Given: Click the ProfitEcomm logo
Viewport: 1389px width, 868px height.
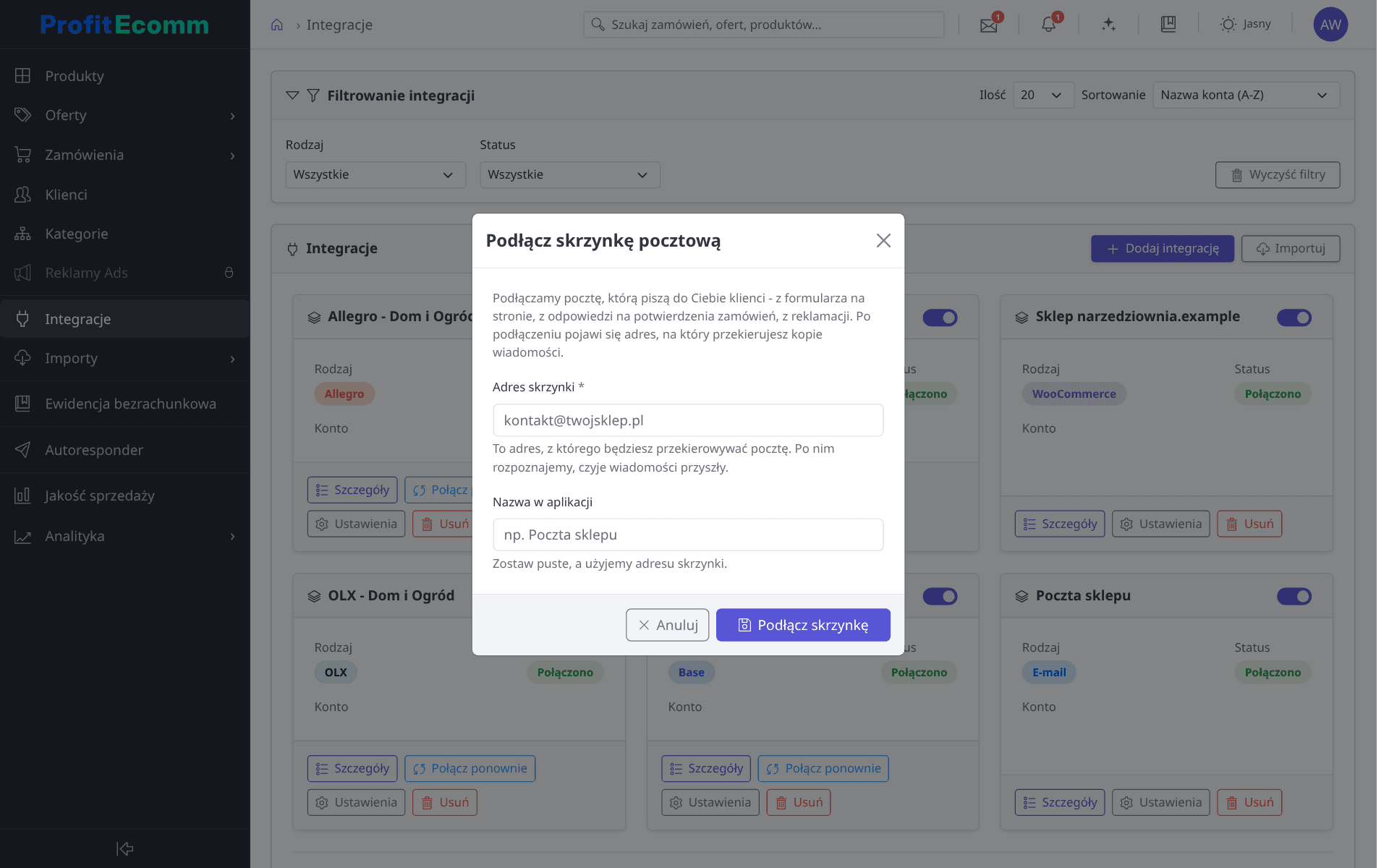Looking at the screenshot, I should pos(124,25).
